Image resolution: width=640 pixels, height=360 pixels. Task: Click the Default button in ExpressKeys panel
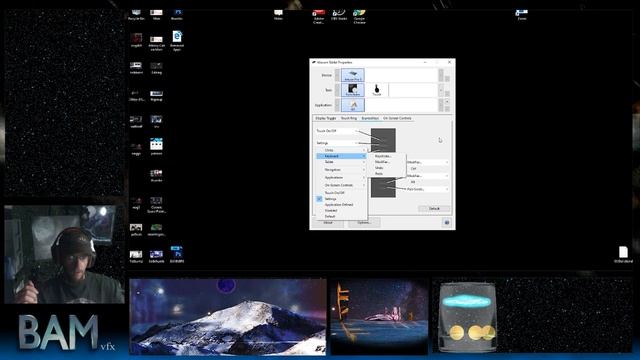click(x=434, y=209)
